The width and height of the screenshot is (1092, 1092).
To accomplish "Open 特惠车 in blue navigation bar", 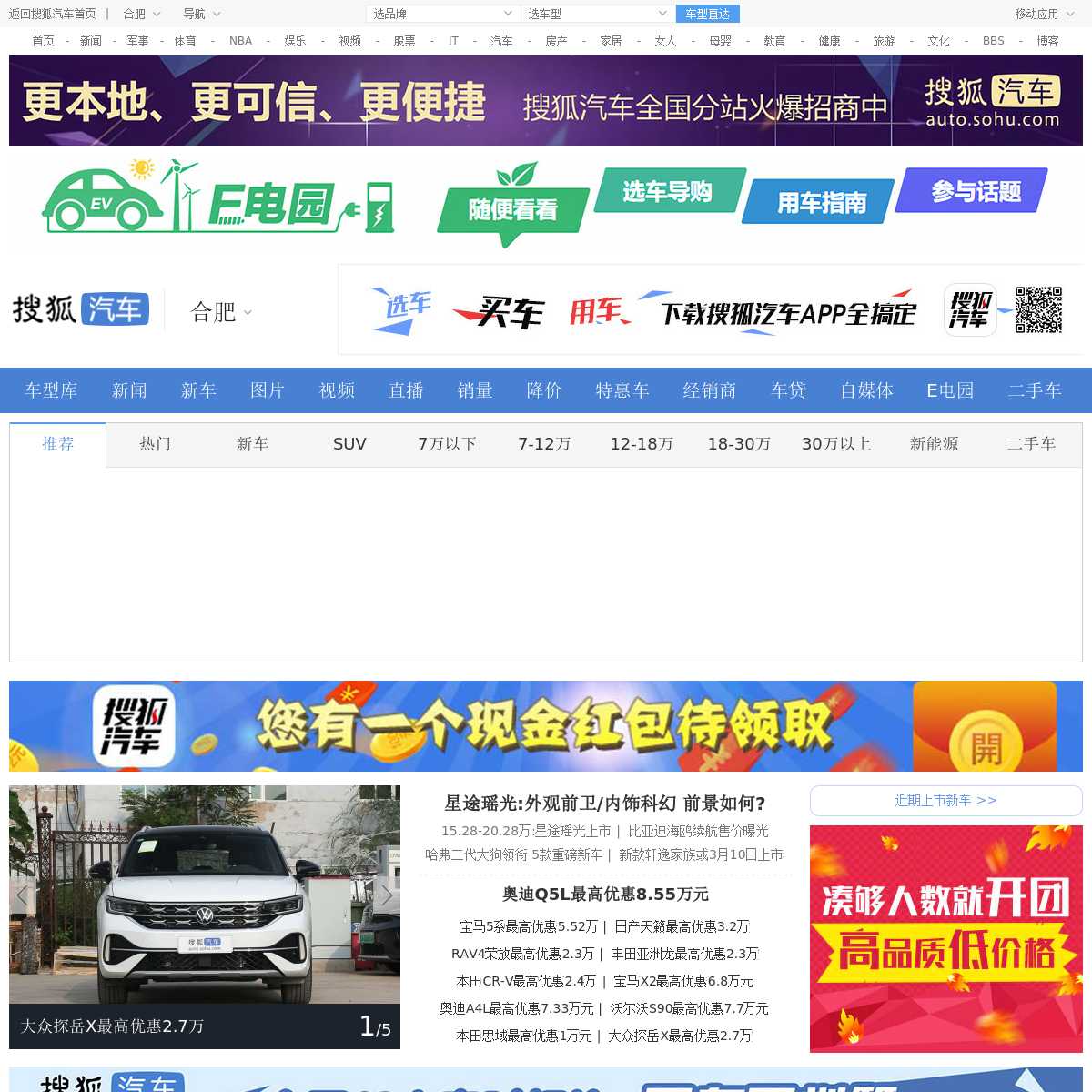I will pyautogui.click(x=622, y=390).
